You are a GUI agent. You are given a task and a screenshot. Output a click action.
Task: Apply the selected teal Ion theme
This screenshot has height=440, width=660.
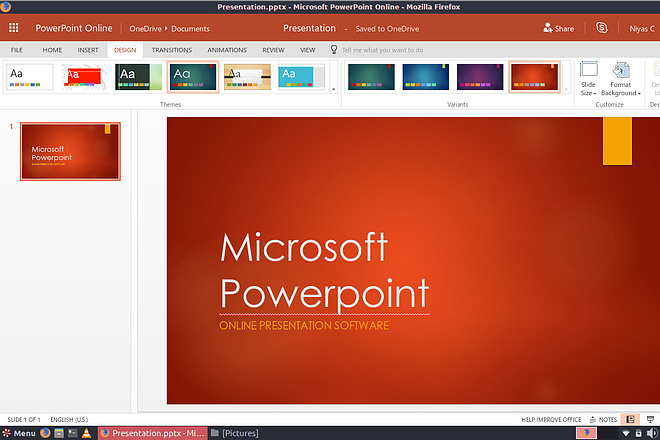click(193, 77)
